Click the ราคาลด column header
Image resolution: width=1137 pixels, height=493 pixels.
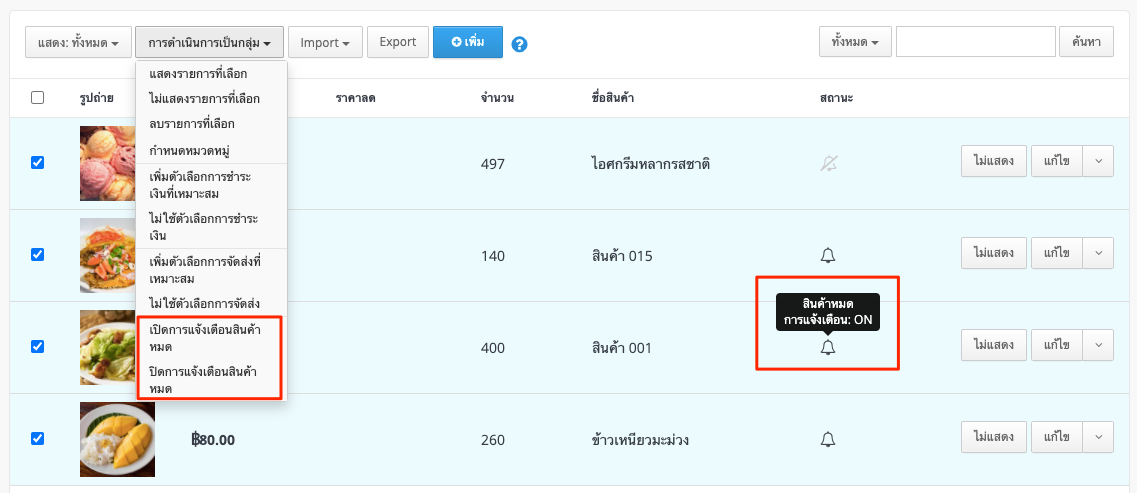(x=355, y=98)
